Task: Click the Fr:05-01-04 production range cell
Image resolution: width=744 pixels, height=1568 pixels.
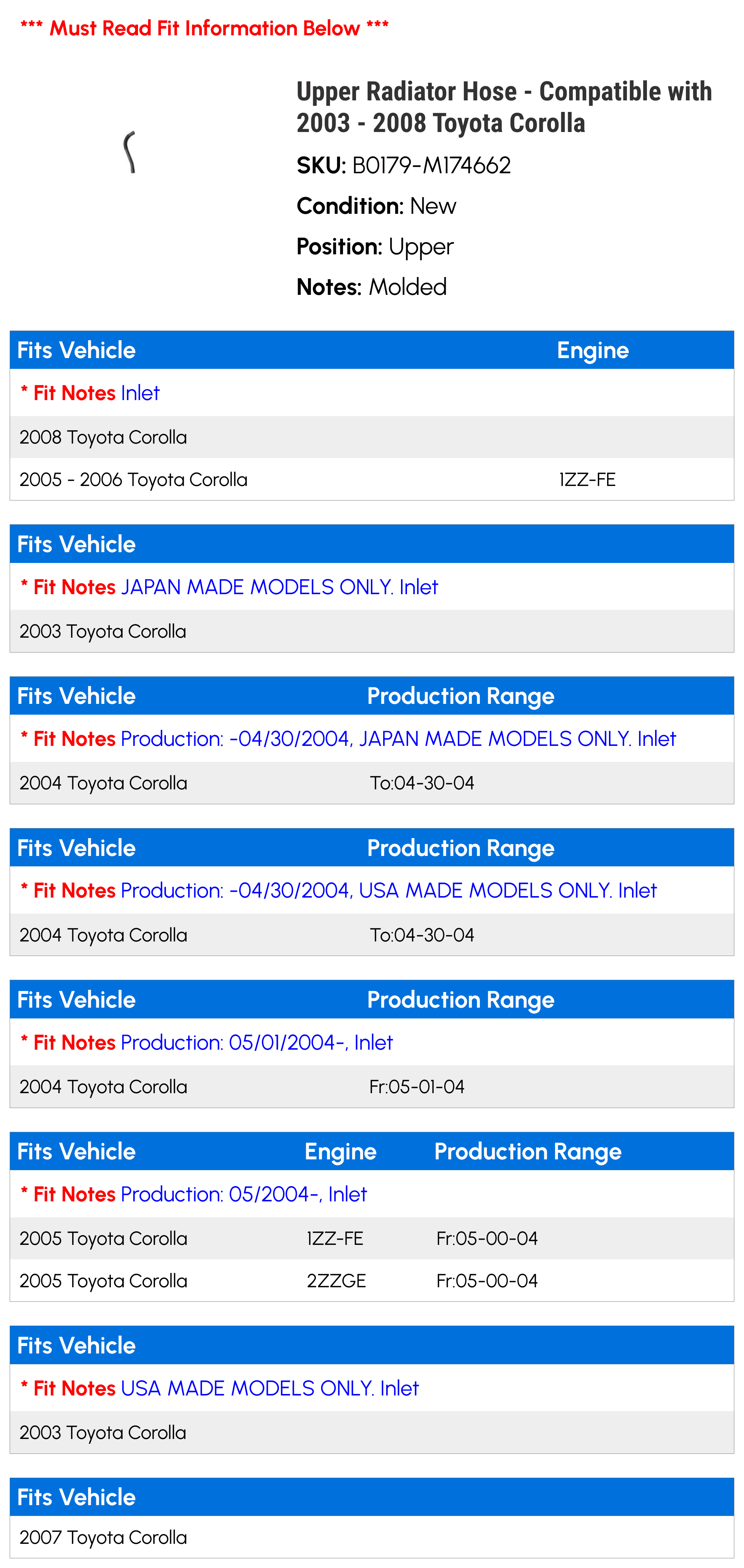Action: click(417, 1087)
